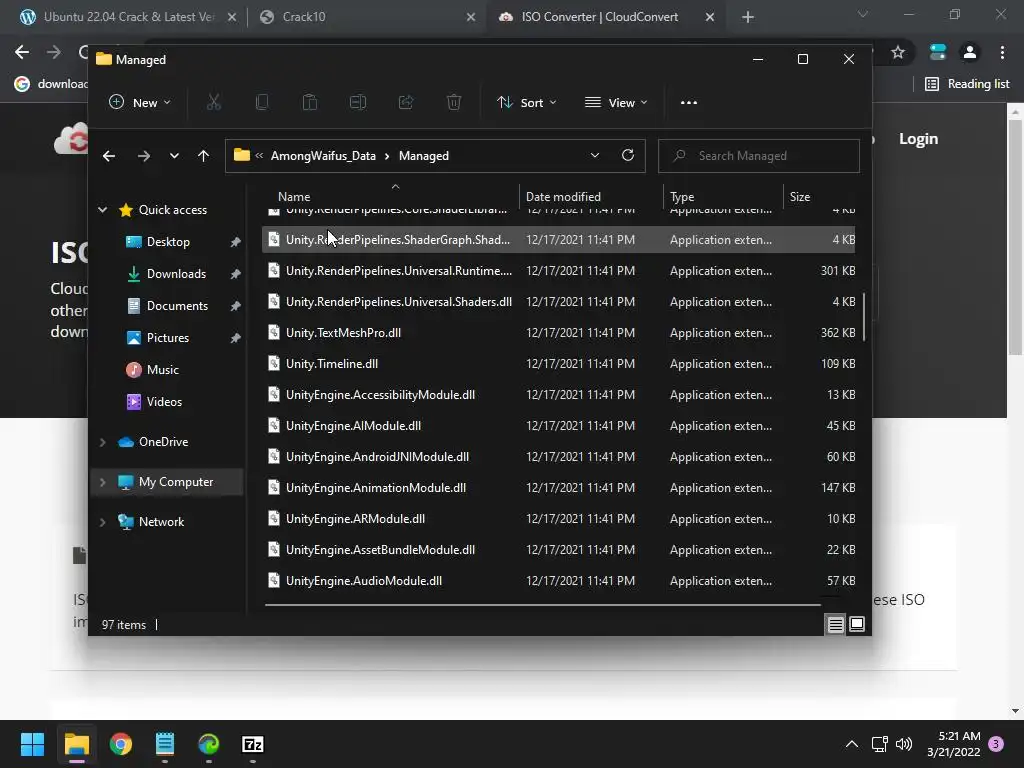Viewport: 1024px width, 768px height.
Task: Open the Sort dropdown
Action: (x=526, y=103)
